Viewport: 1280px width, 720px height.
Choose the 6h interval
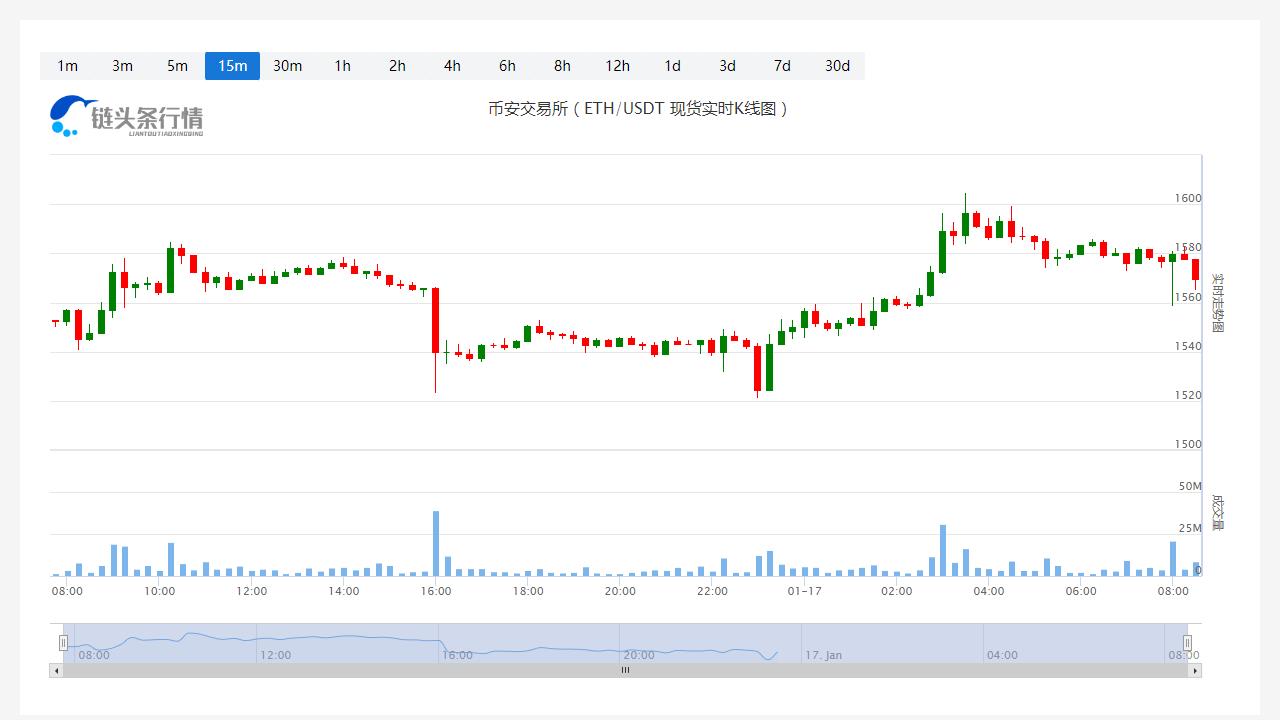[x=507, y=66]
